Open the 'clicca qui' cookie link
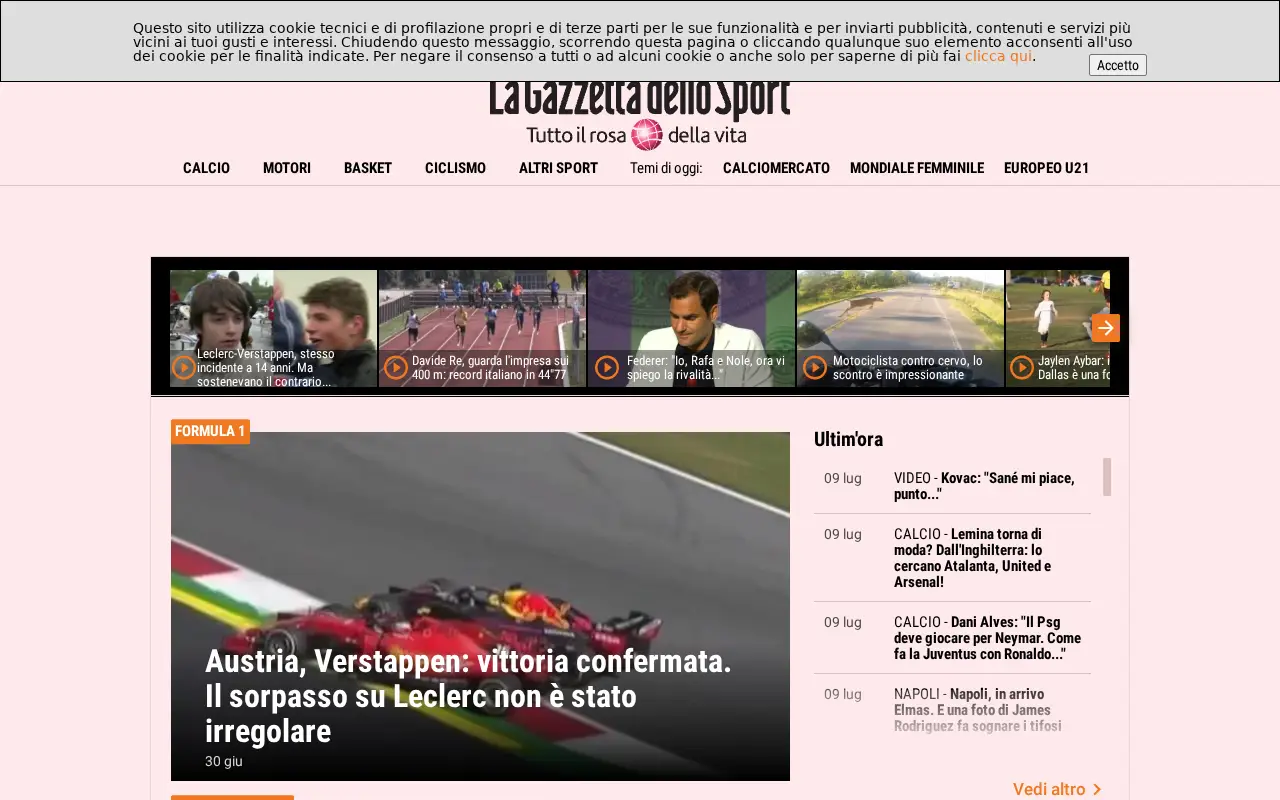 (998, 56)
